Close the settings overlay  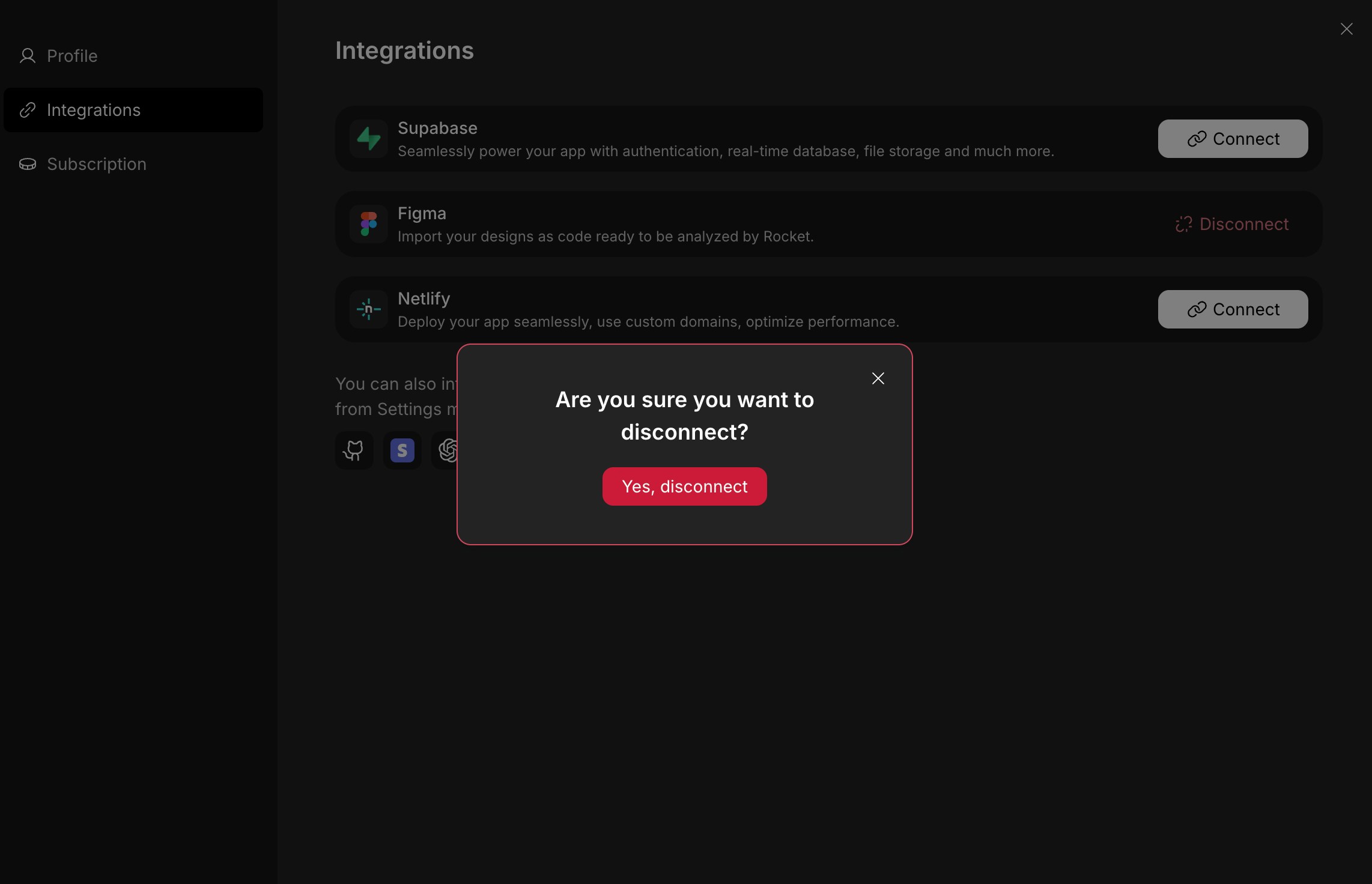[x=1347, y=28]
